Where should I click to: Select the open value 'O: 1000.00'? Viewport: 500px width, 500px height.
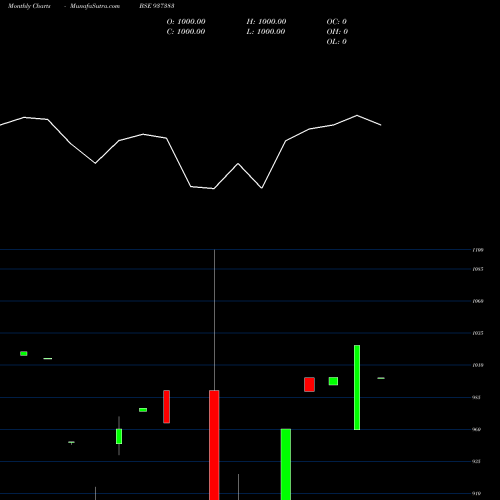pyautogui.click(x=186, y=22)
